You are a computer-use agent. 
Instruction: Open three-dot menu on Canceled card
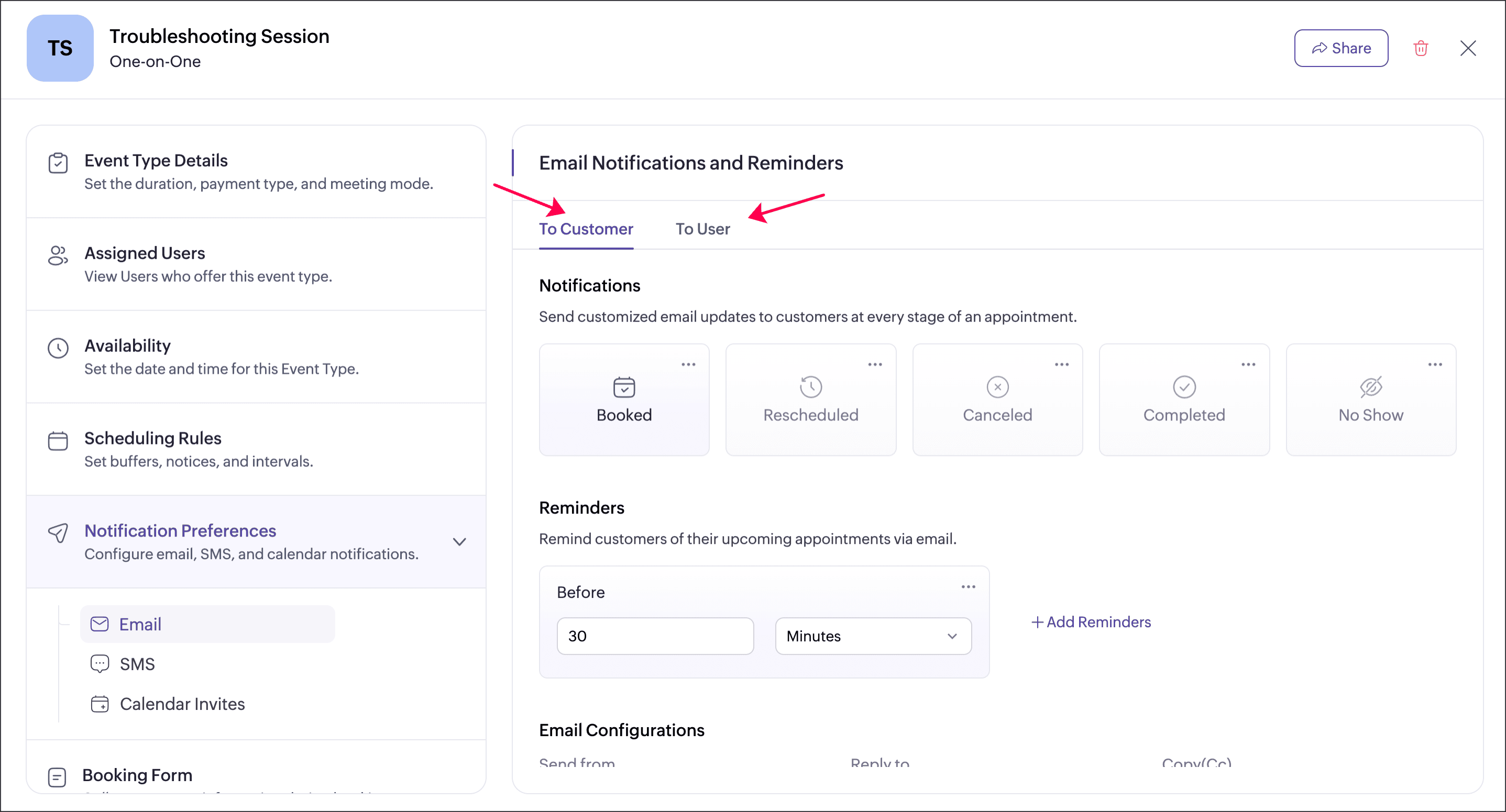tap(1061, 364)
